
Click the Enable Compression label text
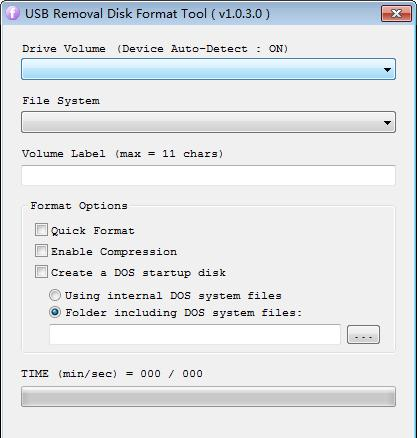[x=114, y=252]
